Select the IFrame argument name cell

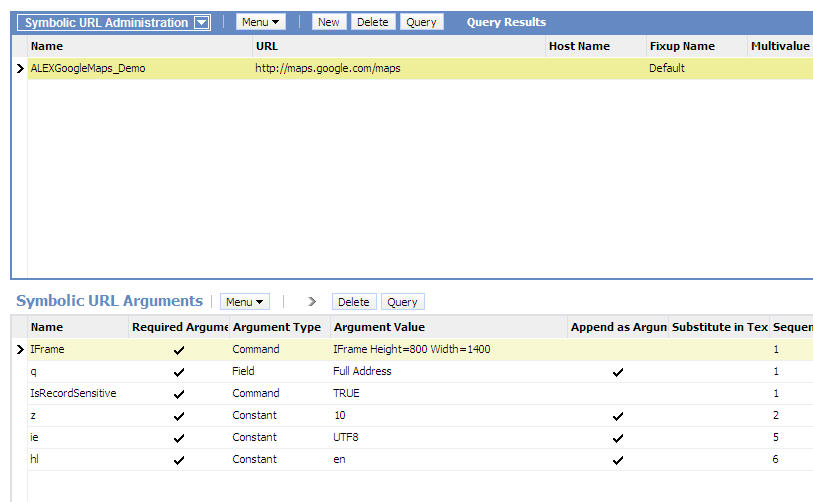pyautogui.click(x=78, y=350)
